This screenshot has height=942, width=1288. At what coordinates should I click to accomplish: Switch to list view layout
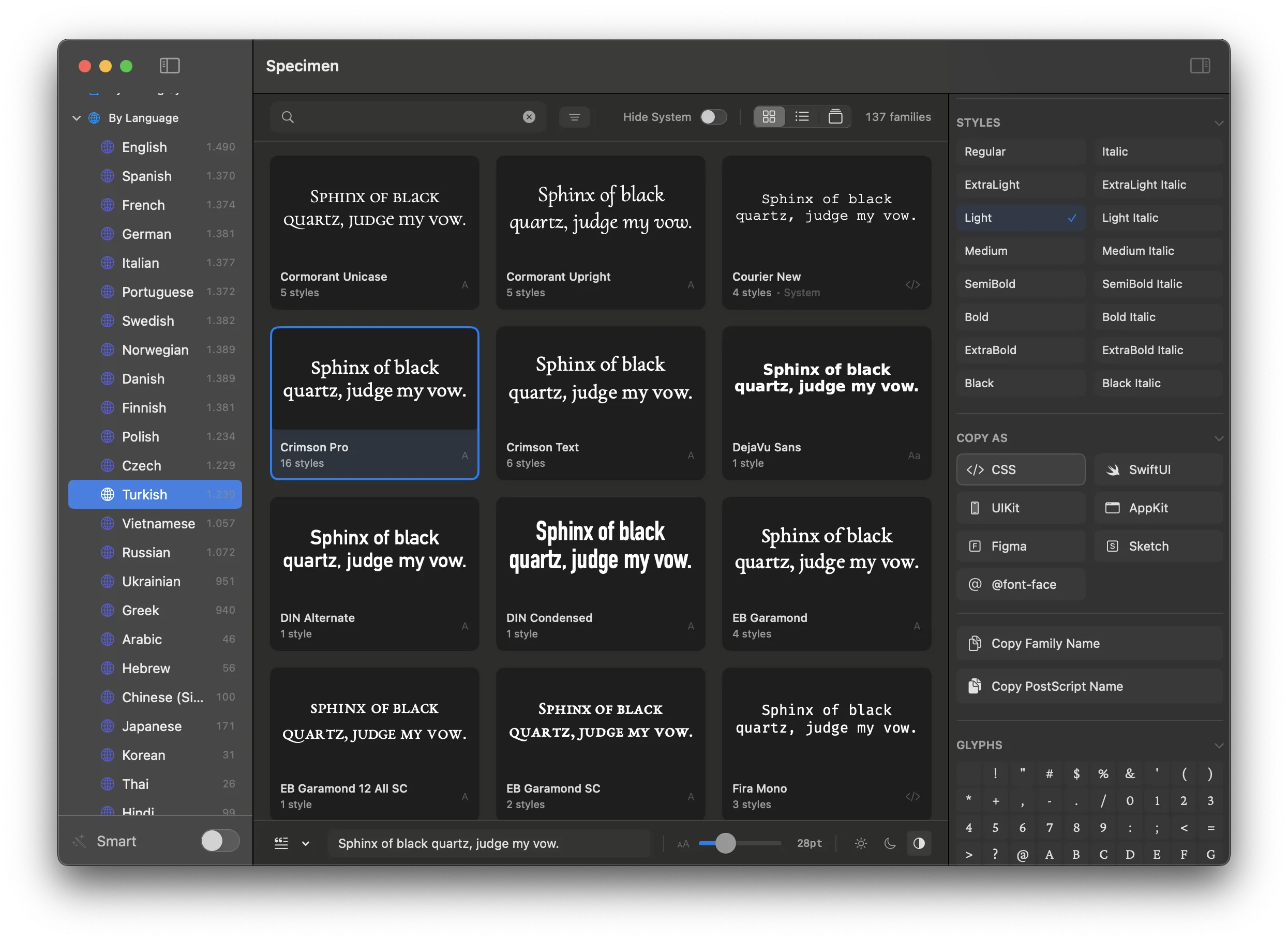[803, 116]
